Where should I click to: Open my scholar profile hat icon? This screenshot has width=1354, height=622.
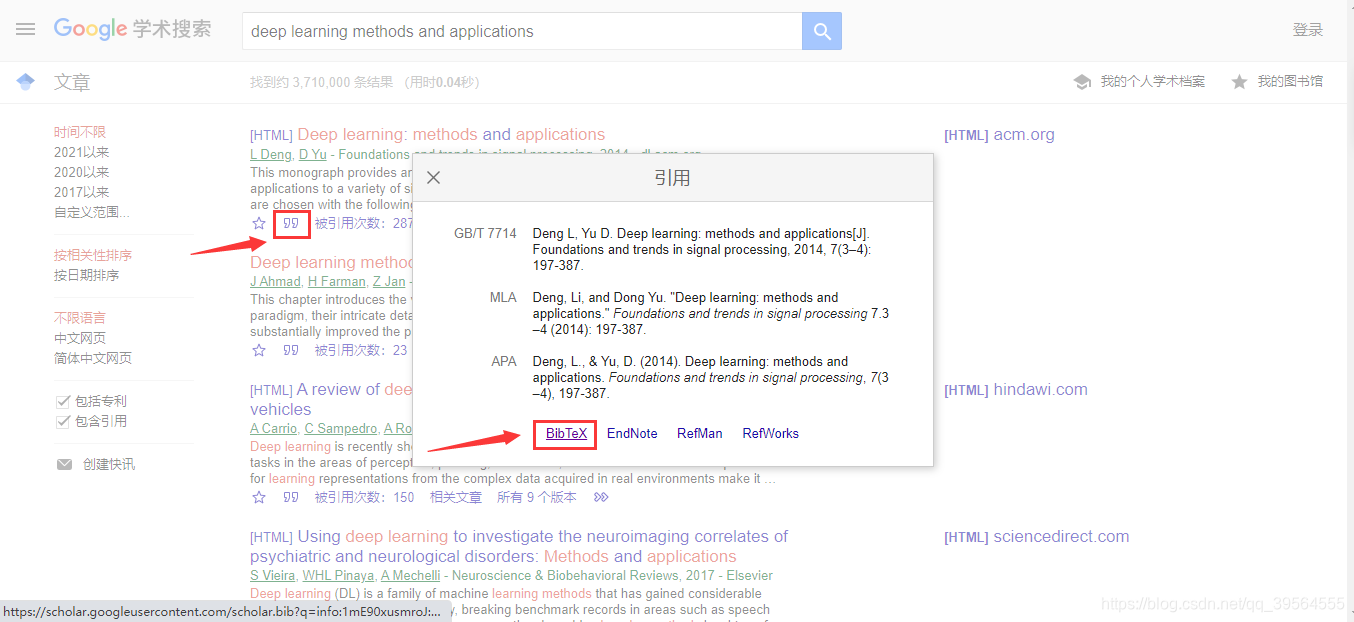click(1082, 82)
